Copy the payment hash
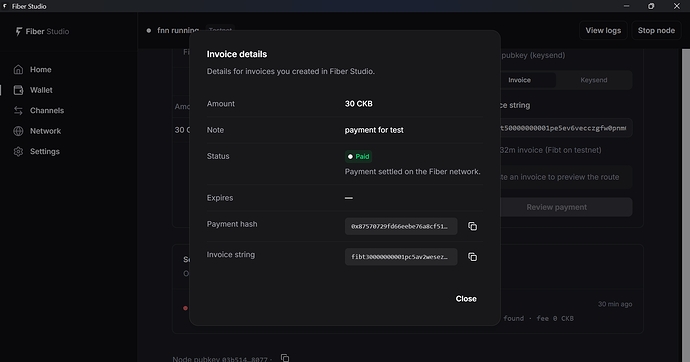 472,226
